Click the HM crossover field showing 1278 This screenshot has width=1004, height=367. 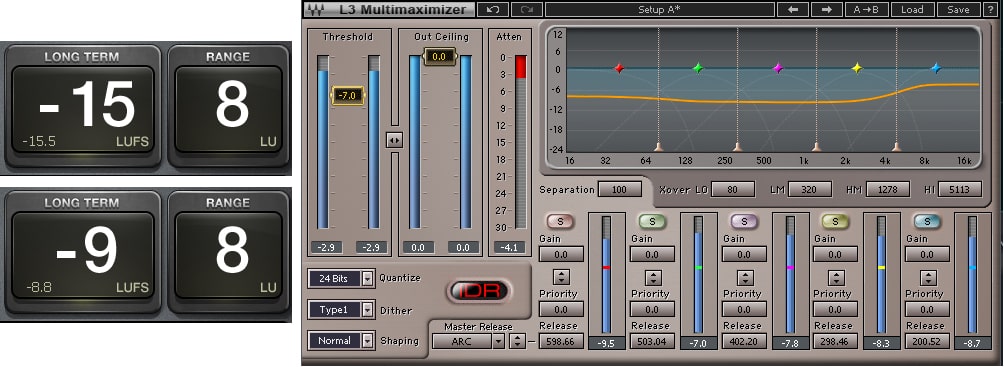tap(887, 189)
